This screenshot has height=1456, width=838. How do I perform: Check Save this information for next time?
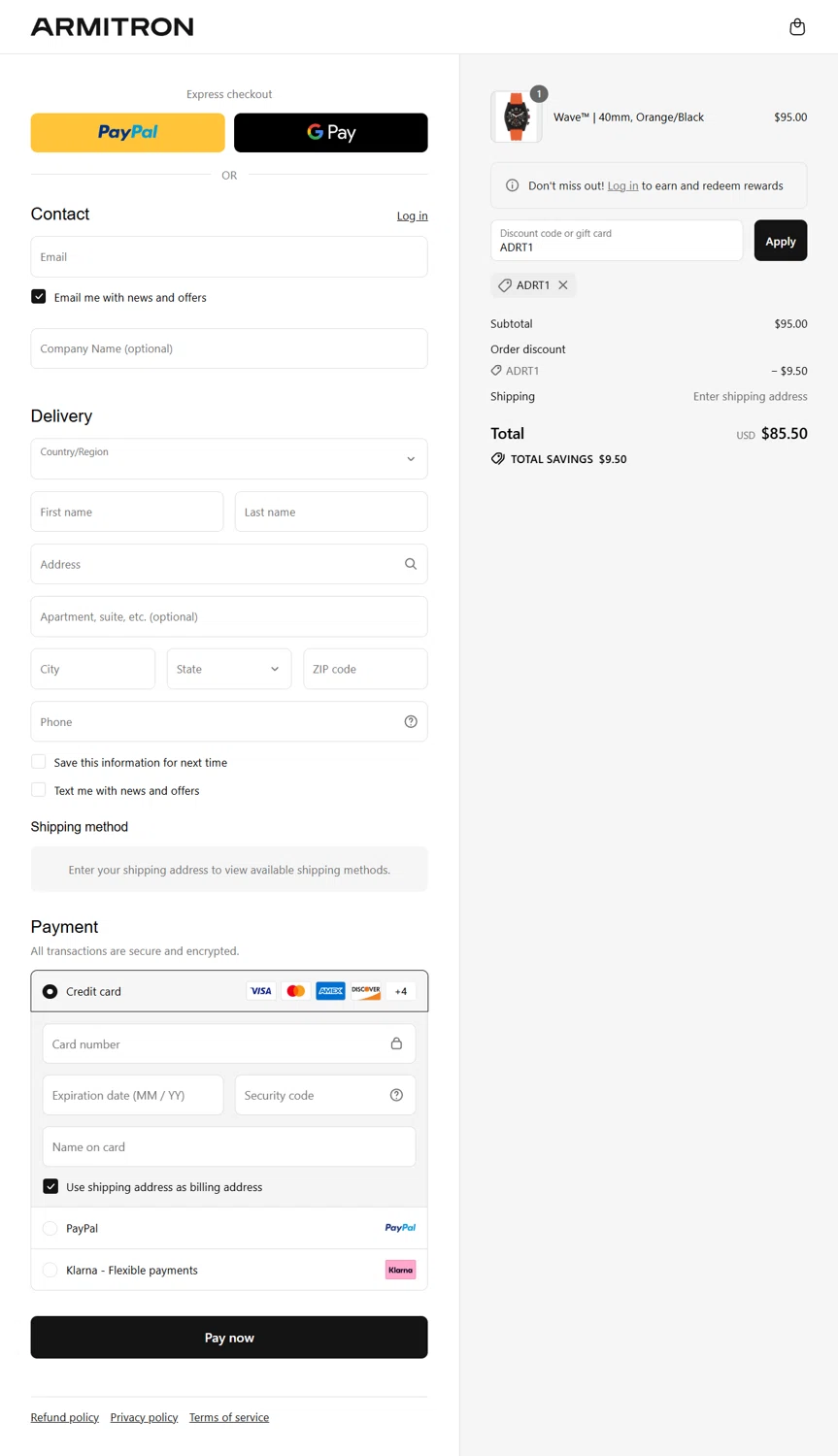pyautogui.click(x=39, y=762)
